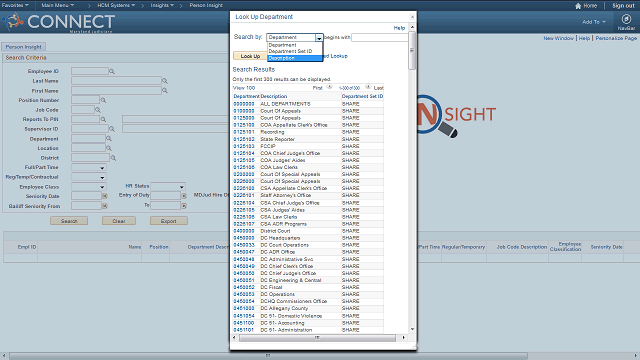The image size is (640, 360).
Task: Open lookup for Last Name field
Action: point(165,81)
